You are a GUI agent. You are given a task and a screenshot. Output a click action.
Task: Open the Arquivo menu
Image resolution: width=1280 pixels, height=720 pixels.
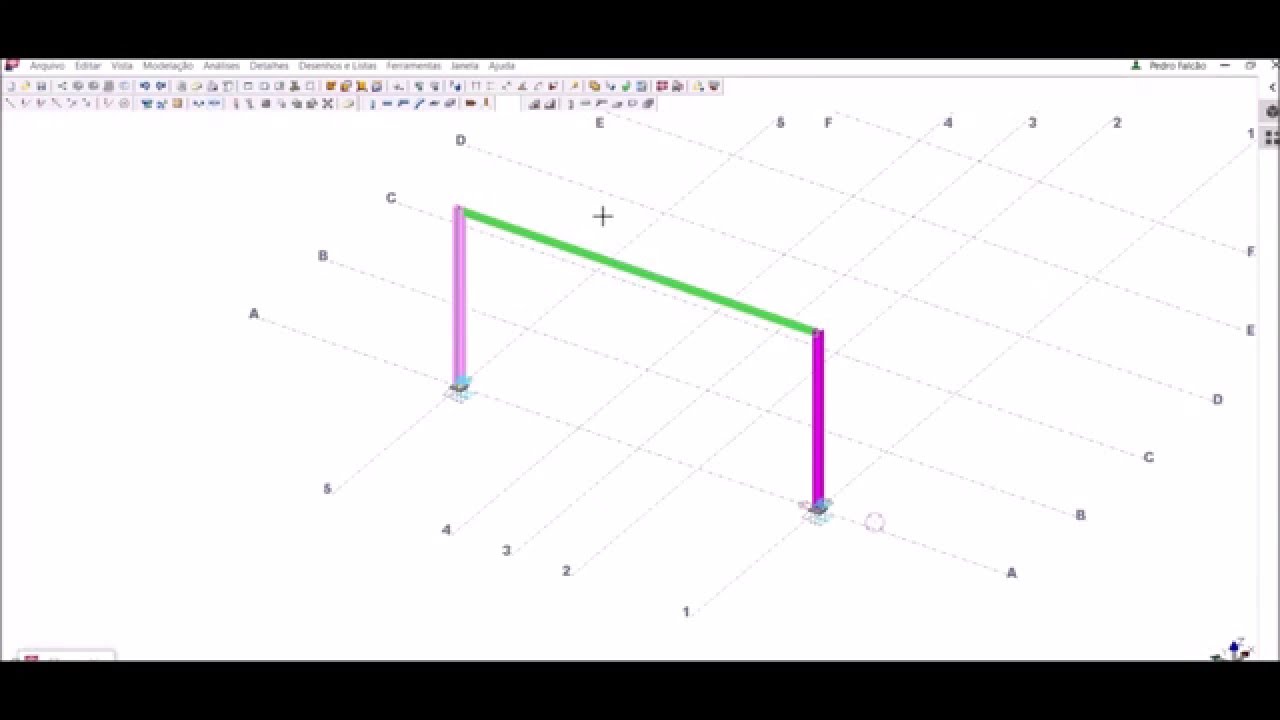coord(47,66)
